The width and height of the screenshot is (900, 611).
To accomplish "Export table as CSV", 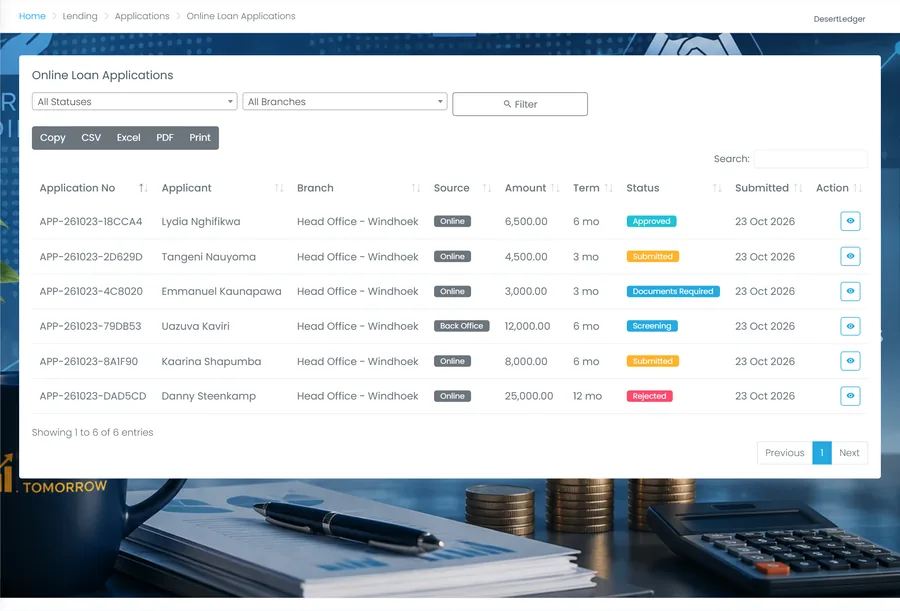I will click(91, 138).
